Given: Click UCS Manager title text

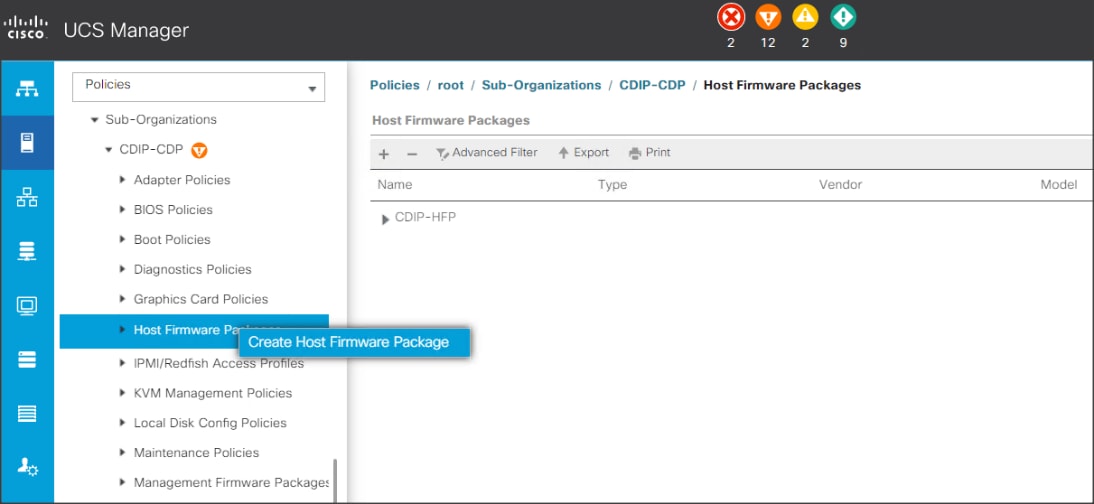Looking at the screenshot, I should click(x=126, y=30).
